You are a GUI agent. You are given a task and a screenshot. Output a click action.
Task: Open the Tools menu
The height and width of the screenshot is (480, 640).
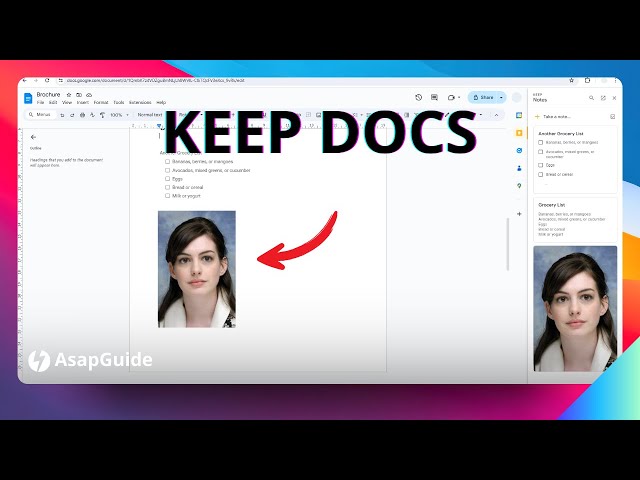click(119, 102)
